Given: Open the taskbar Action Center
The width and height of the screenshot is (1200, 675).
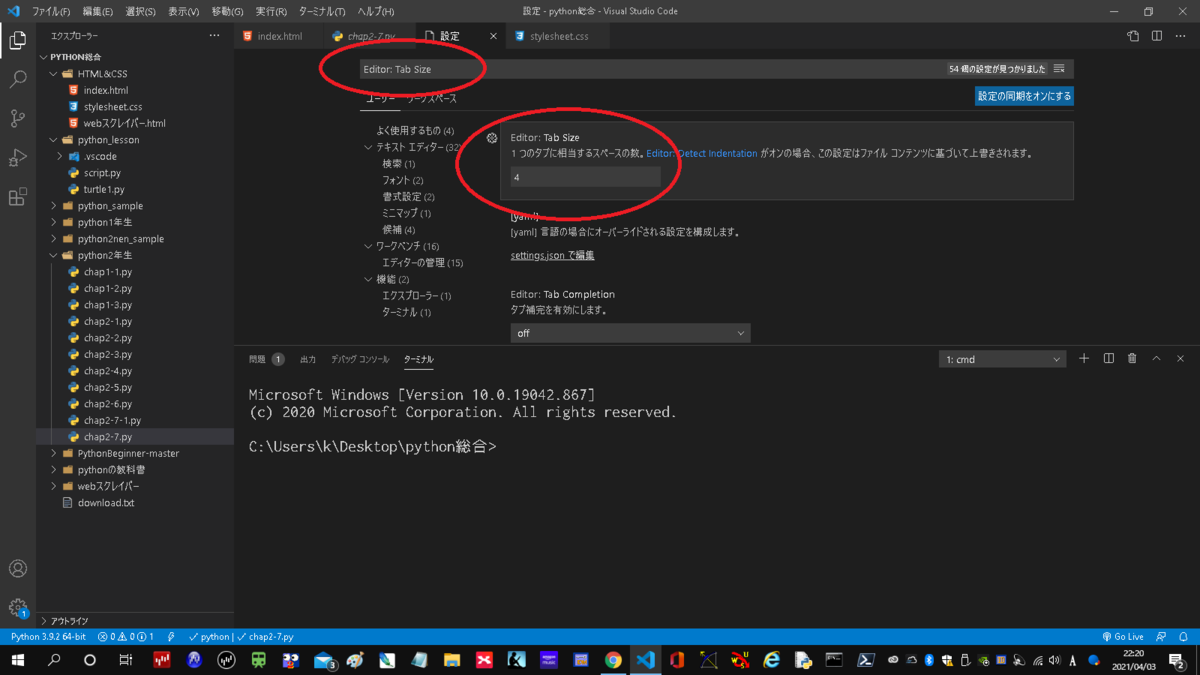Looking at the screenshot, I should click(x=1178, y=660).
